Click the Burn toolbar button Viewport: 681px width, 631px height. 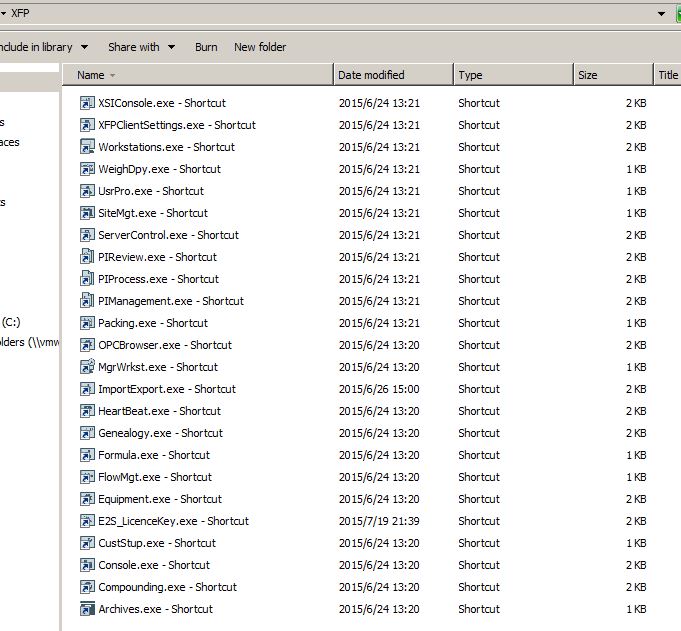pyautogui.click(x=206, y=47)
